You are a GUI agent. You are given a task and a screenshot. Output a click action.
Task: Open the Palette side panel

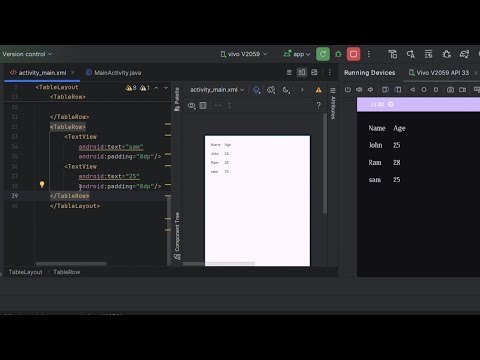pyautogui.click(x=177, y=99)
